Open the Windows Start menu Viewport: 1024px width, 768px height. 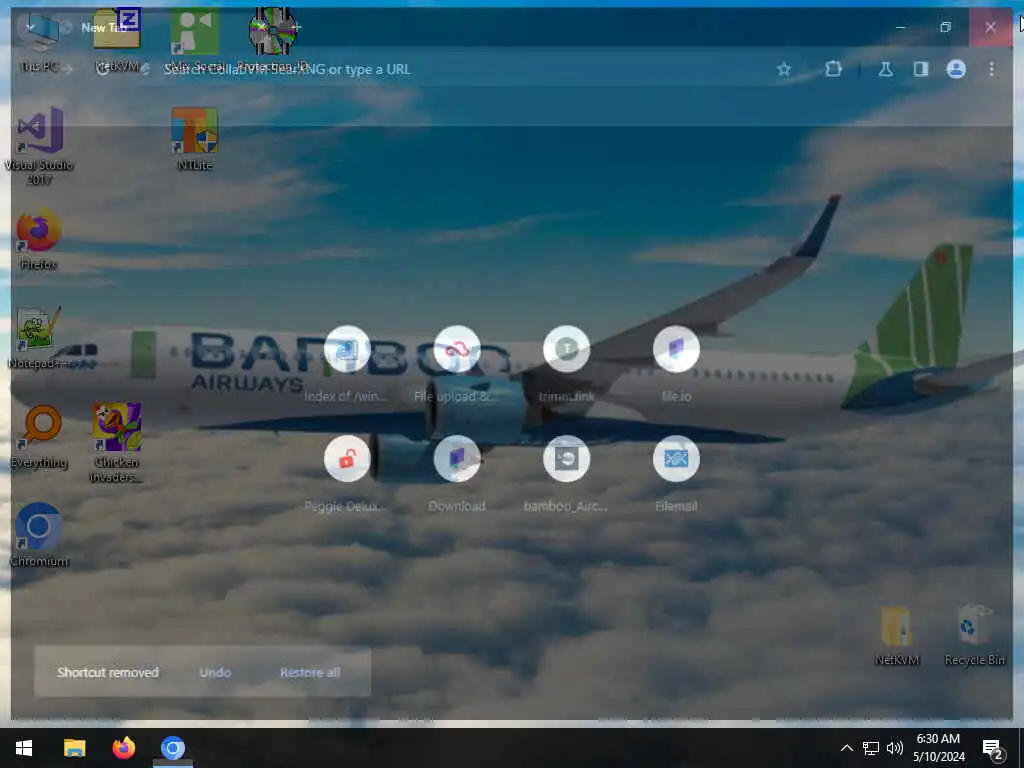(24, 748)
